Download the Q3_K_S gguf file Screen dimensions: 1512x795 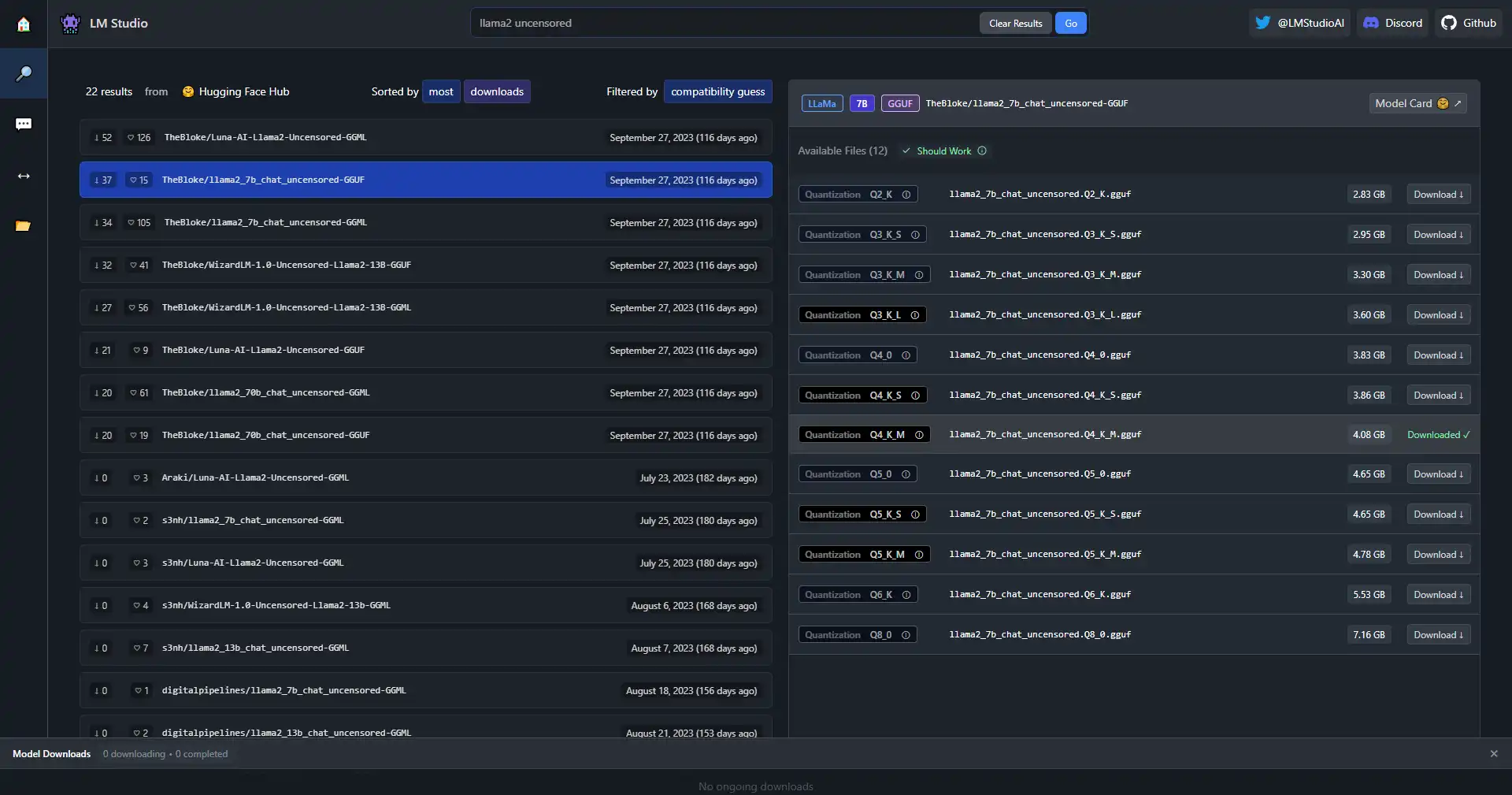[x=1438, y=235]
